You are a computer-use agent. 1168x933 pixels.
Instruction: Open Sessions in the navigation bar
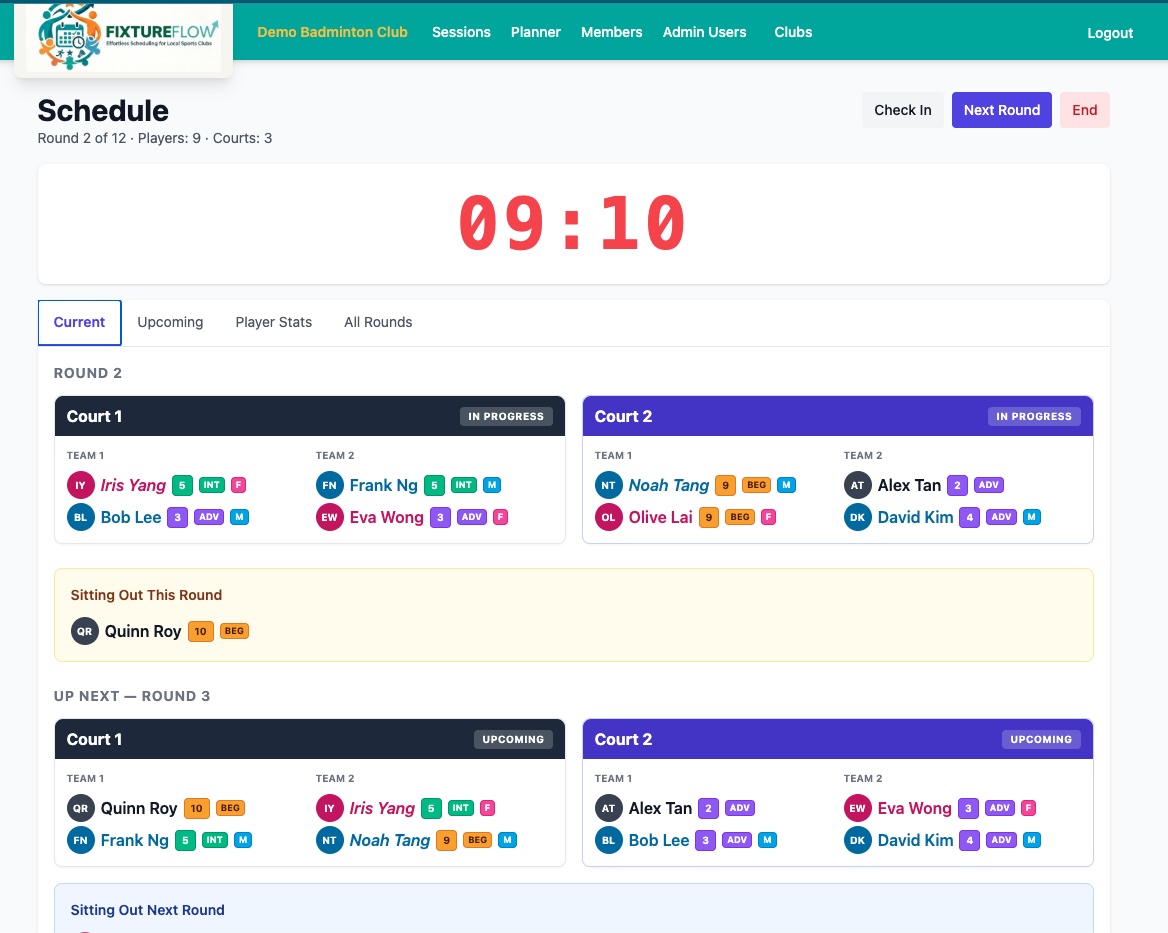461,32
